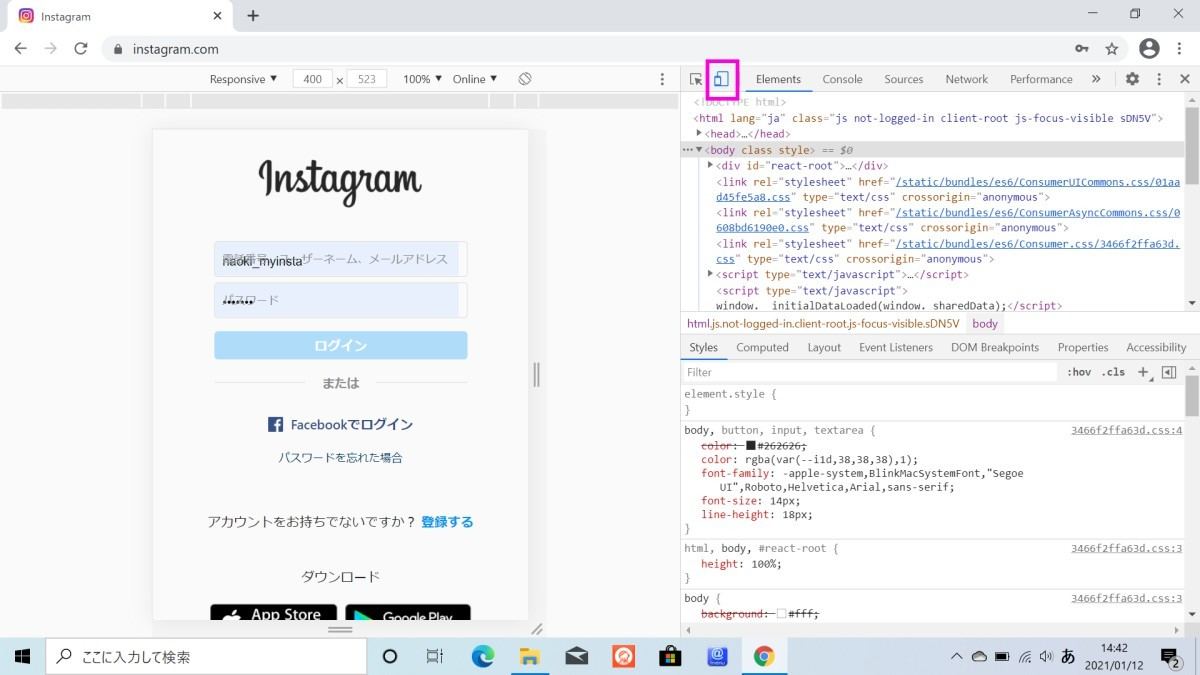The image size is (1200, 675).
Task: Toggle the device toolbar icon
Action: pos(721,79)
